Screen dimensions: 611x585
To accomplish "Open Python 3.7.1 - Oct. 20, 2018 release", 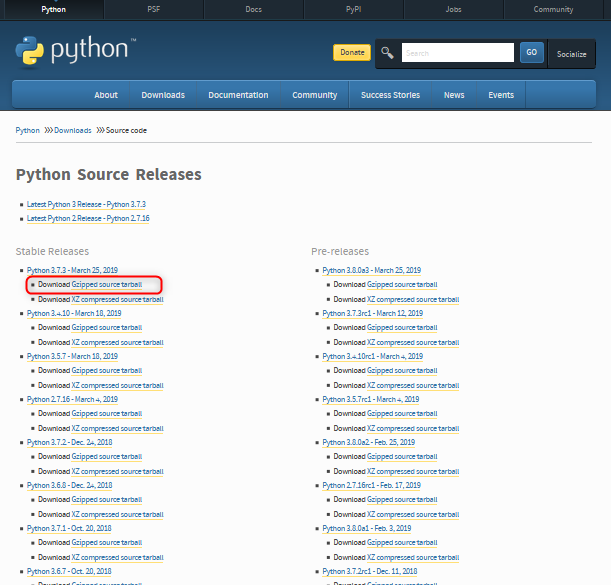I will point(69,528).
